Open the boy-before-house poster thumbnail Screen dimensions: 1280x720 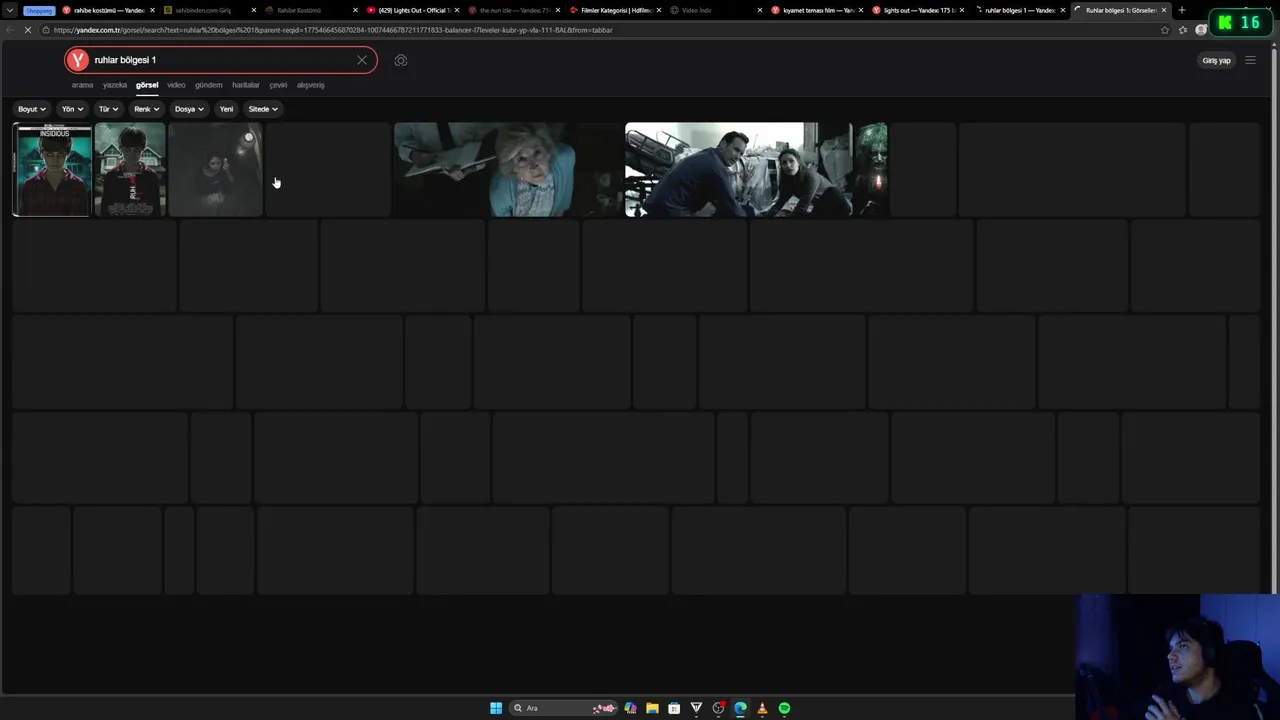tap(130, 169)
